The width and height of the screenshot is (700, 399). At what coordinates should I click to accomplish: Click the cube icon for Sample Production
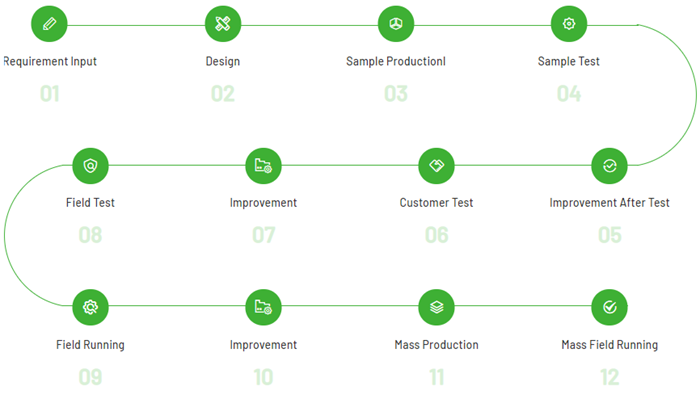pyautogui.click(x=396, y=24)
